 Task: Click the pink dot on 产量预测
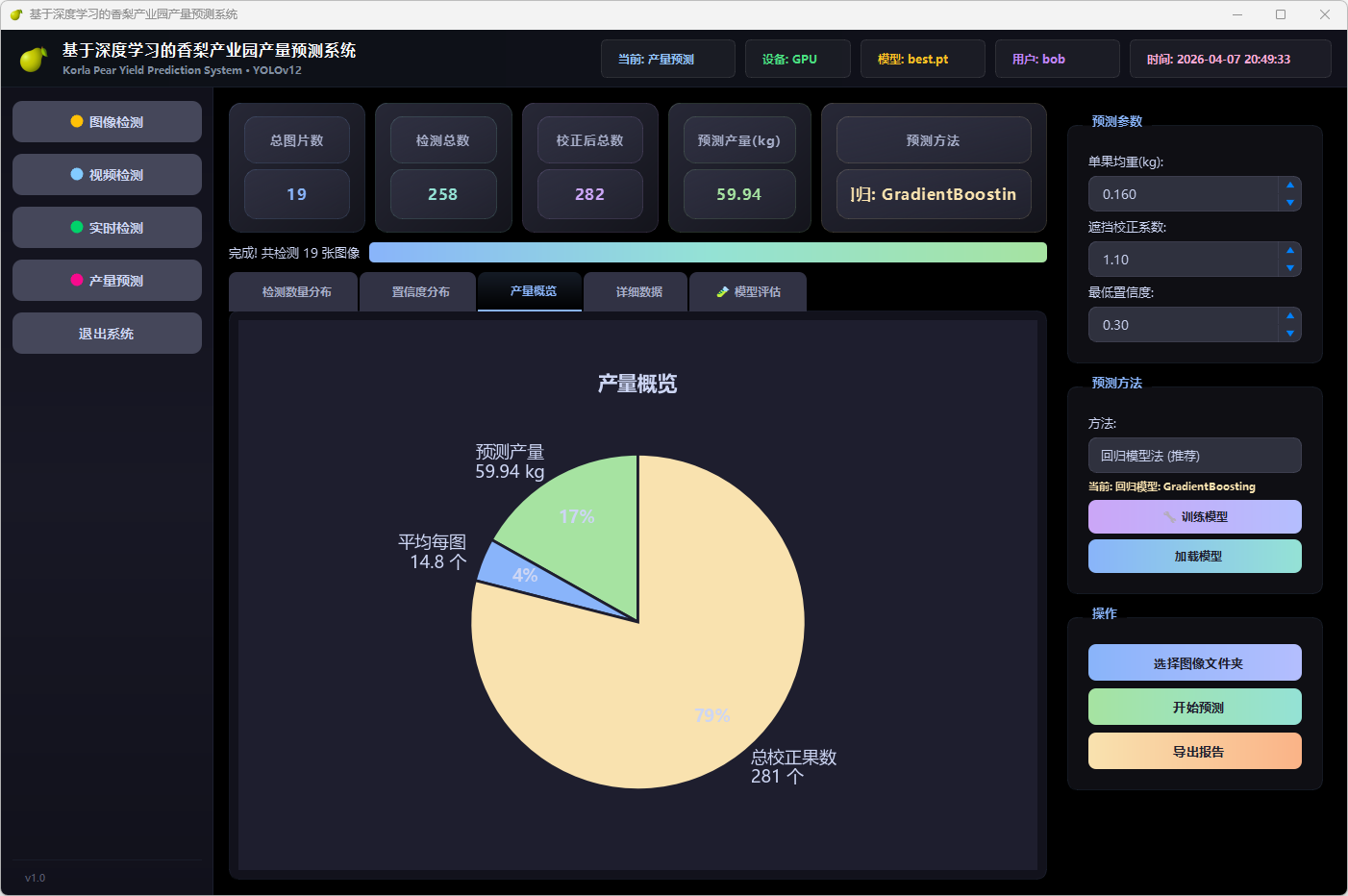click(77, 281)
